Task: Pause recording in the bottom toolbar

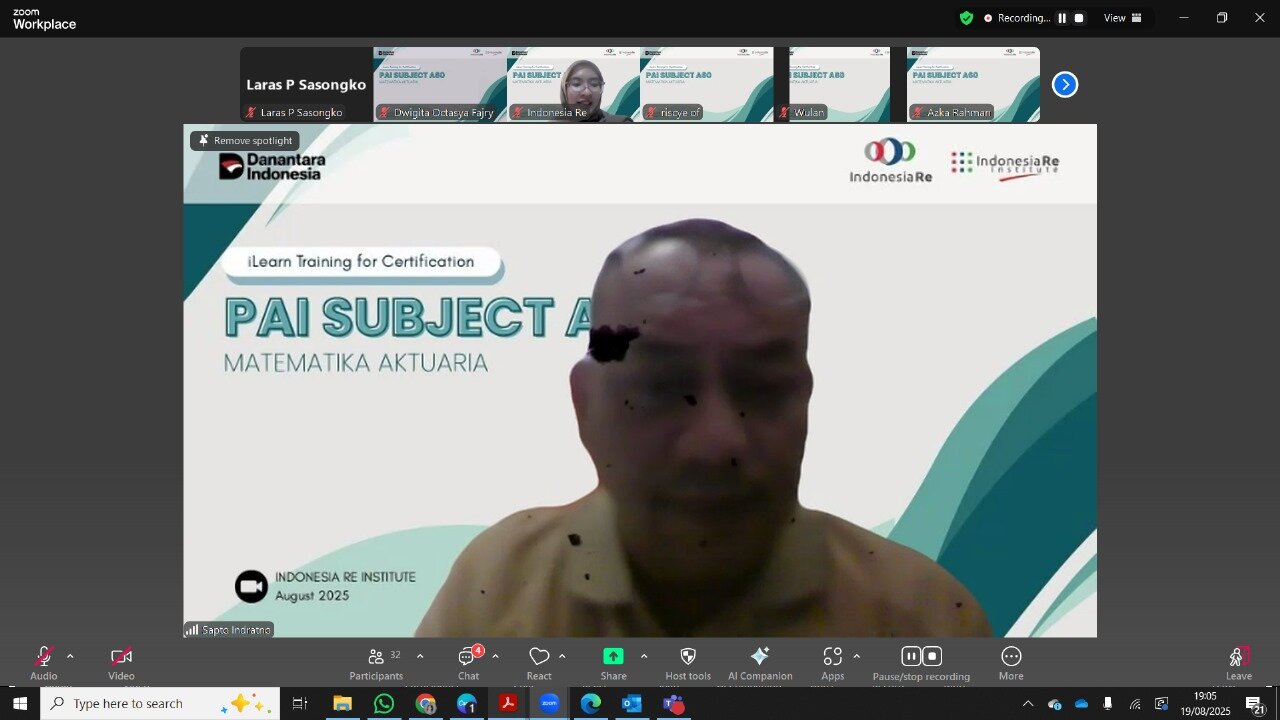Action: [910, 656]
